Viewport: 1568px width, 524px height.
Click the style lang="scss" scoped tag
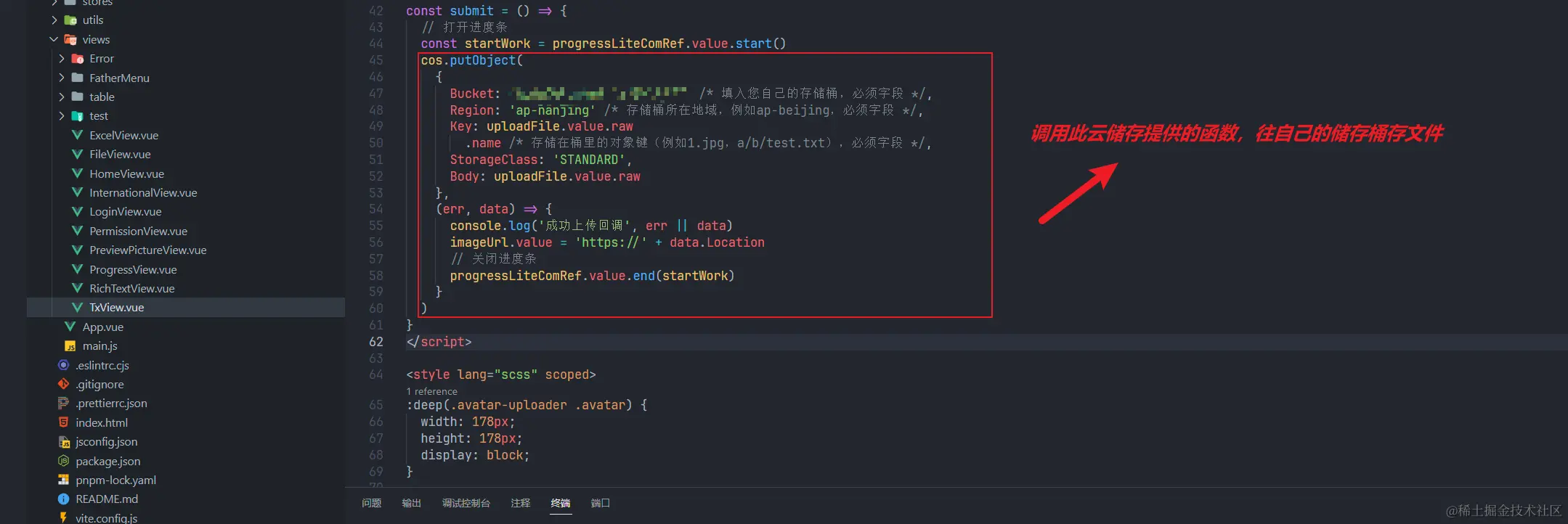(500, 374)
